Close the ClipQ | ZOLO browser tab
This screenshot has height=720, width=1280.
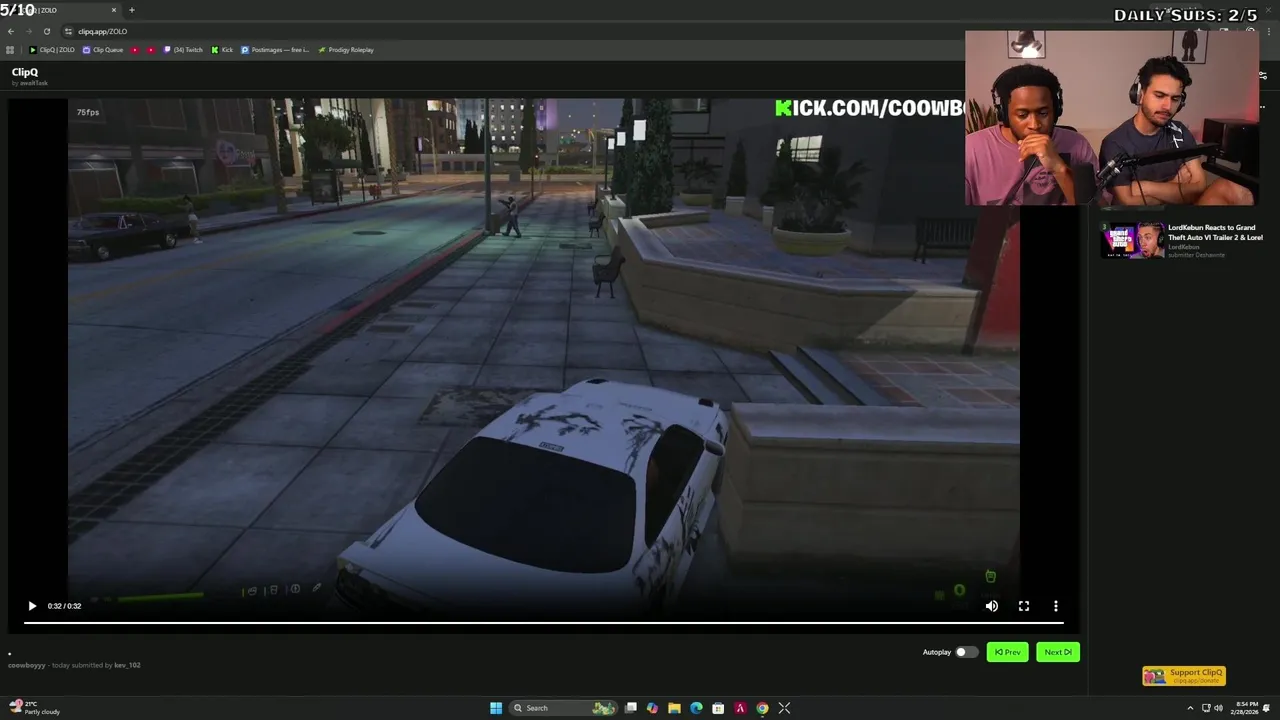[x=114, y=10]
